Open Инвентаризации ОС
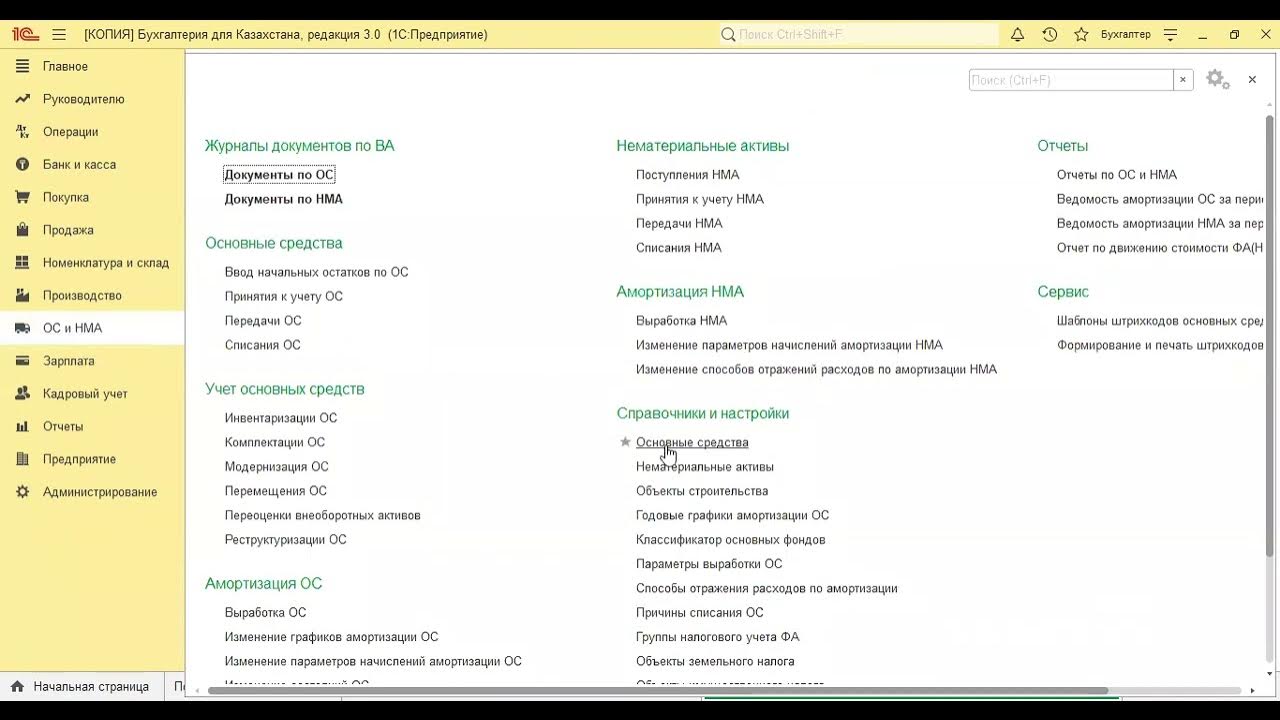Viewport: 1280px width, 720px height. (x=281, y=418)
